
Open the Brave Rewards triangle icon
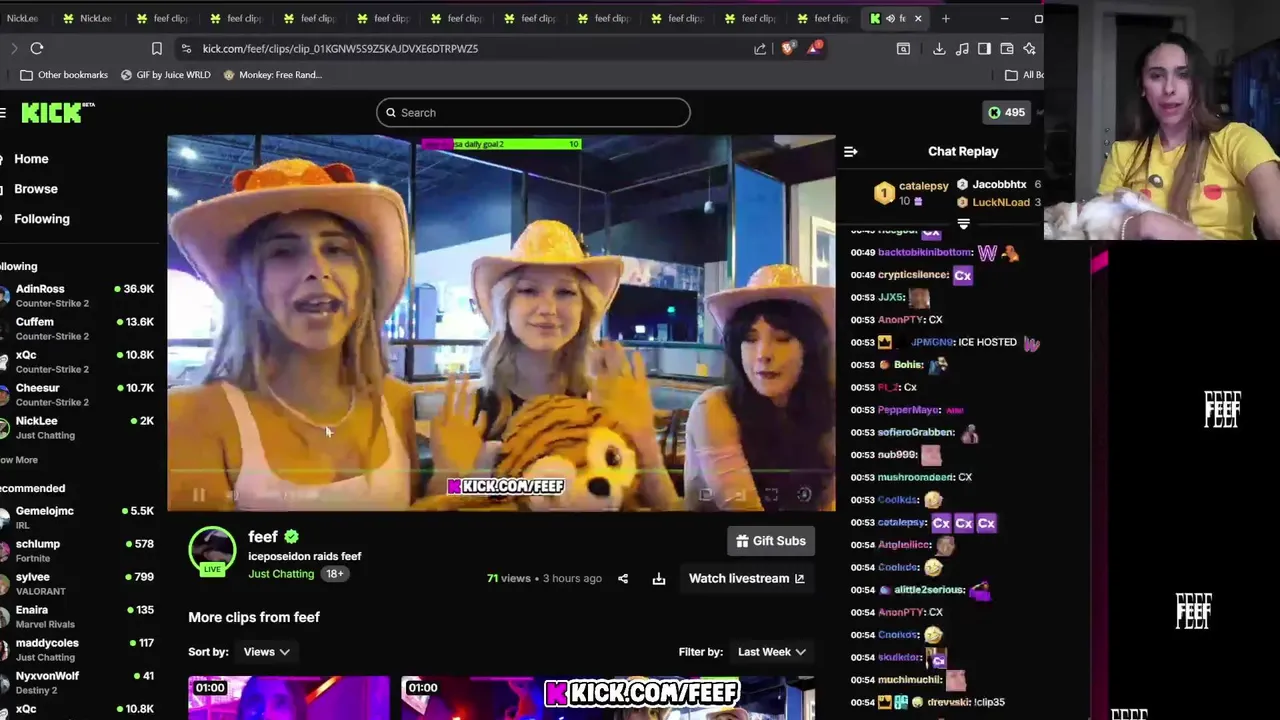[x=814, y=48]
